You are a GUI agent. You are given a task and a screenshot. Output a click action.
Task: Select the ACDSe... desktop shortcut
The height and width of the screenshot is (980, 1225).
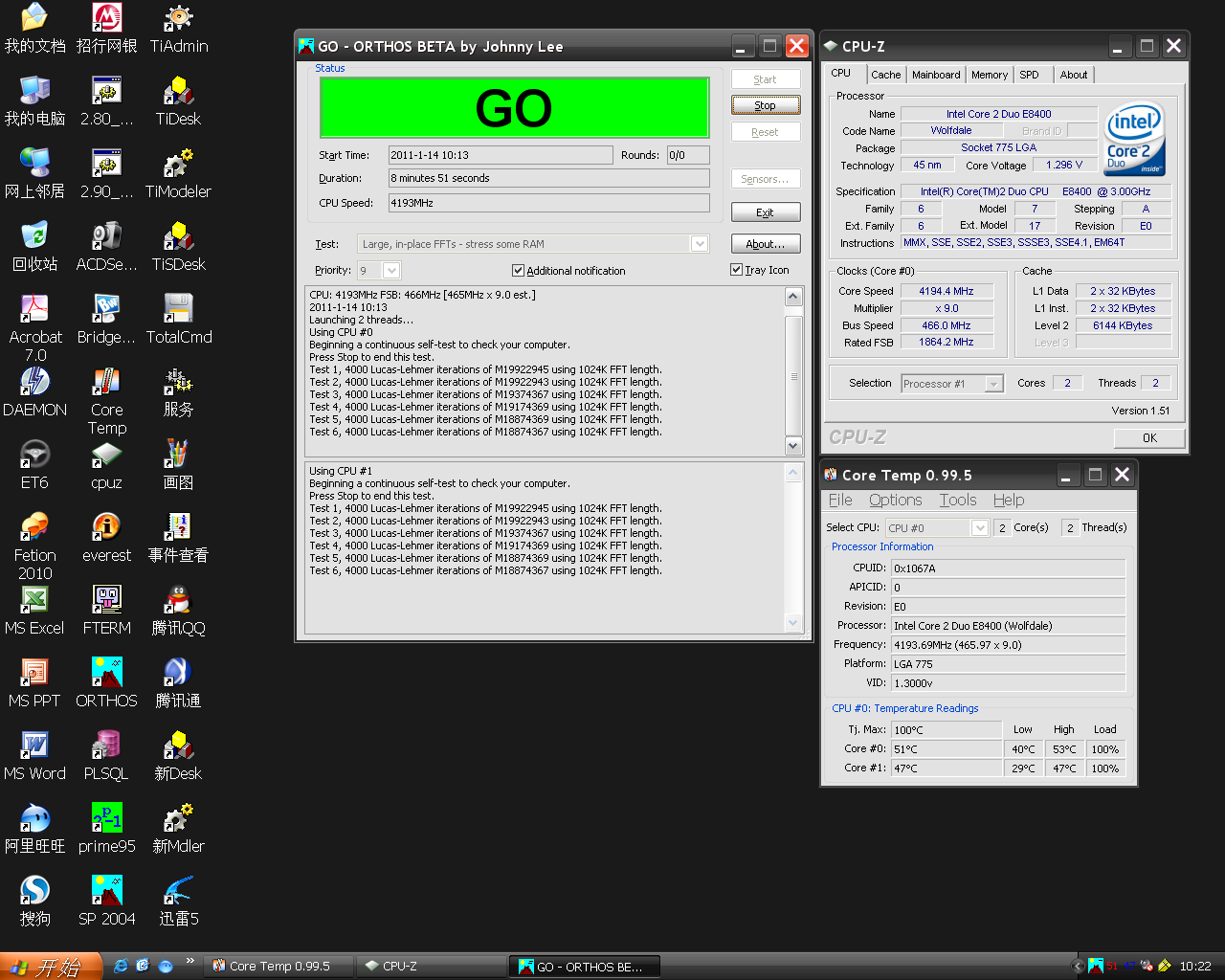106,246
